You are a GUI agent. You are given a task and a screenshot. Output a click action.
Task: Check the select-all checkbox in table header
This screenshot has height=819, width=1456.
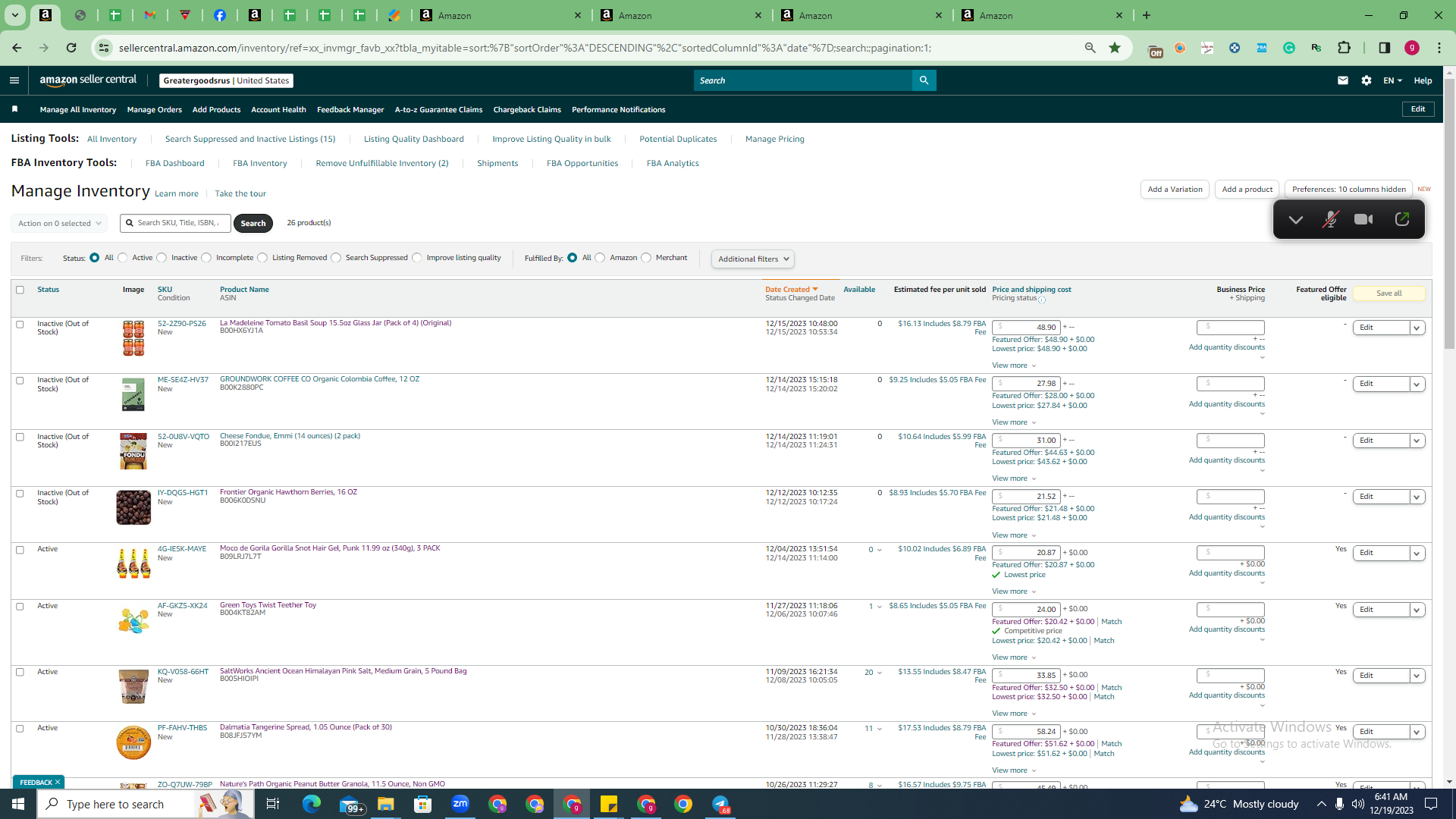(x=20, y=290)
